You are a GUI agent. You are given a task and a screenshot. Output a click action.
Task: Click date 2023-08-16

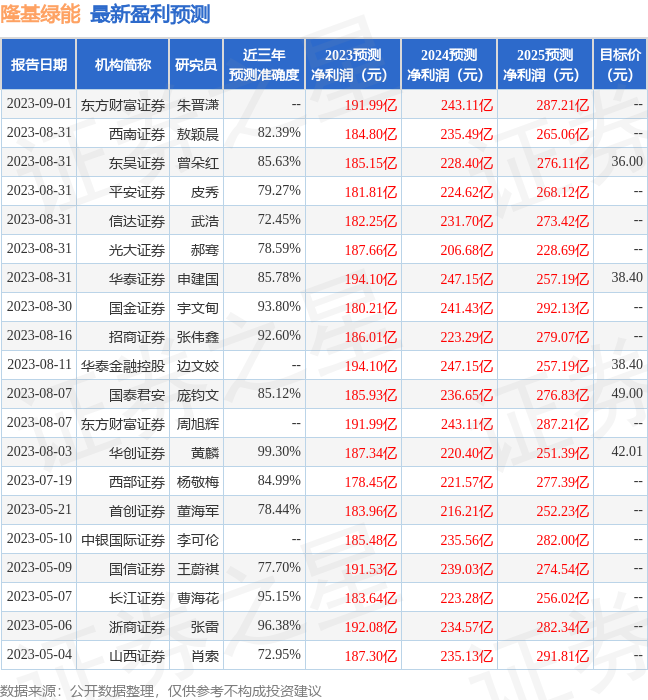(39, 336)
